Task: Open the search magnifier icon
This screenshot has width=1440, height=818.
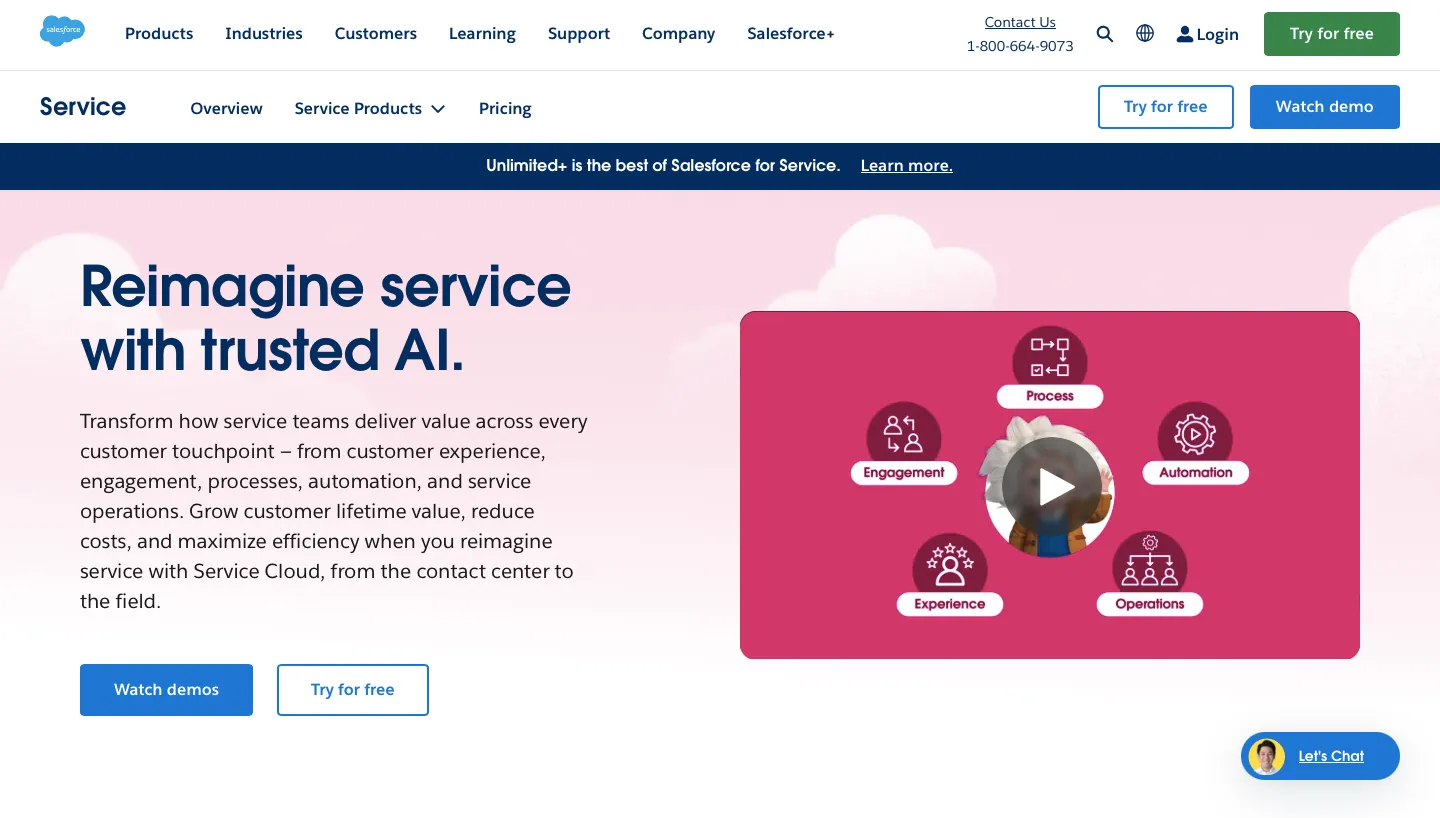Action: click(1105, 34)
